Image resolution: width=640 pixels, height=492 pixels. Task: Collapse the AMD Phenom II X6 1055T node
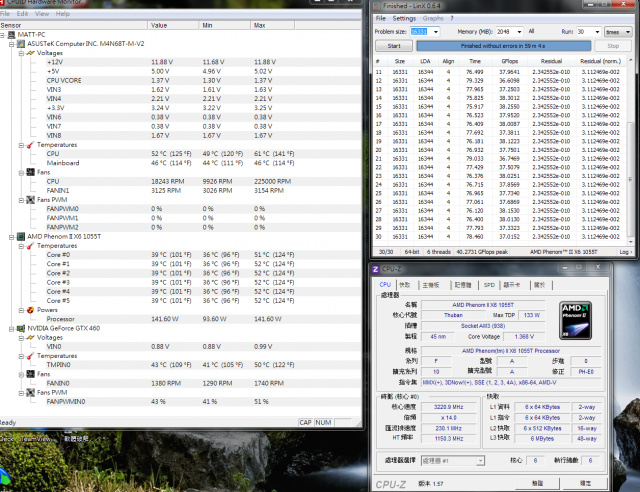[x=11, y=237]
